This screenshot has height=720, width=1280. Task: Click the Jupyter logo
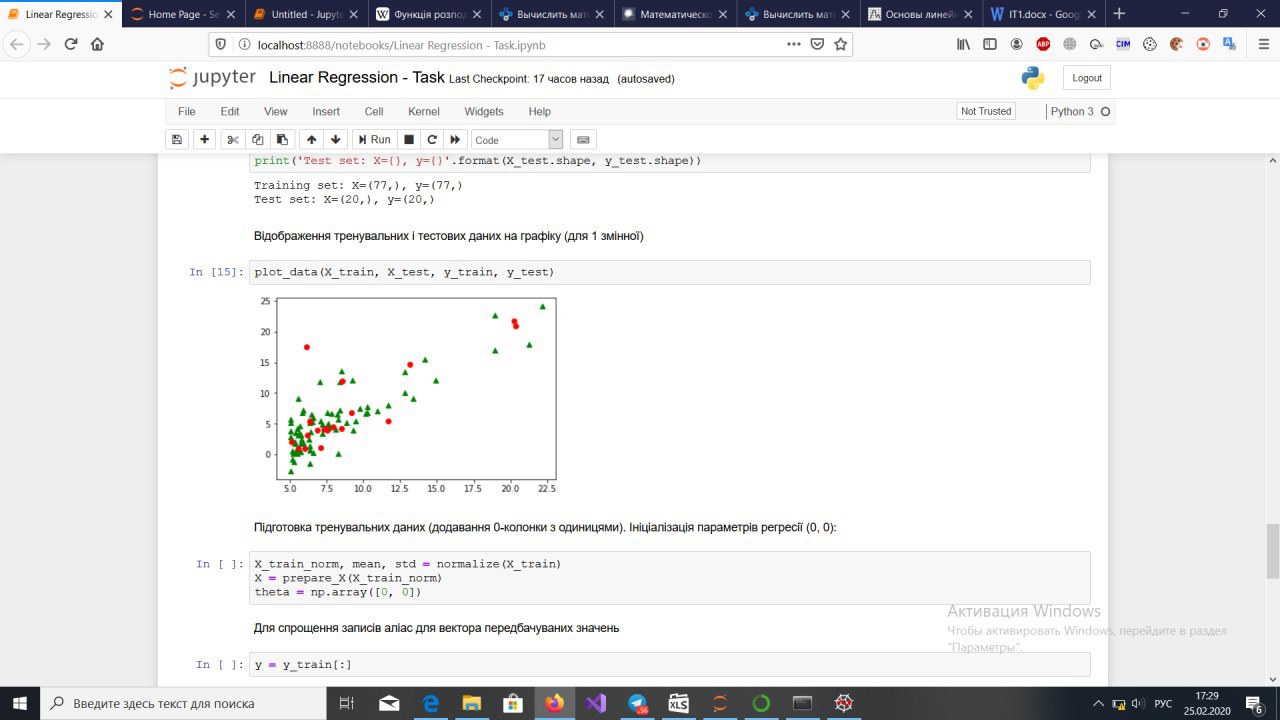click(x=213, y=78)
